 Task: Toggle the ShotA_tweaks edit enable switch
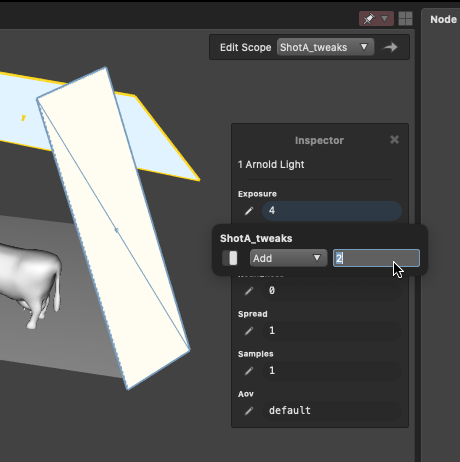pos(230,258)
